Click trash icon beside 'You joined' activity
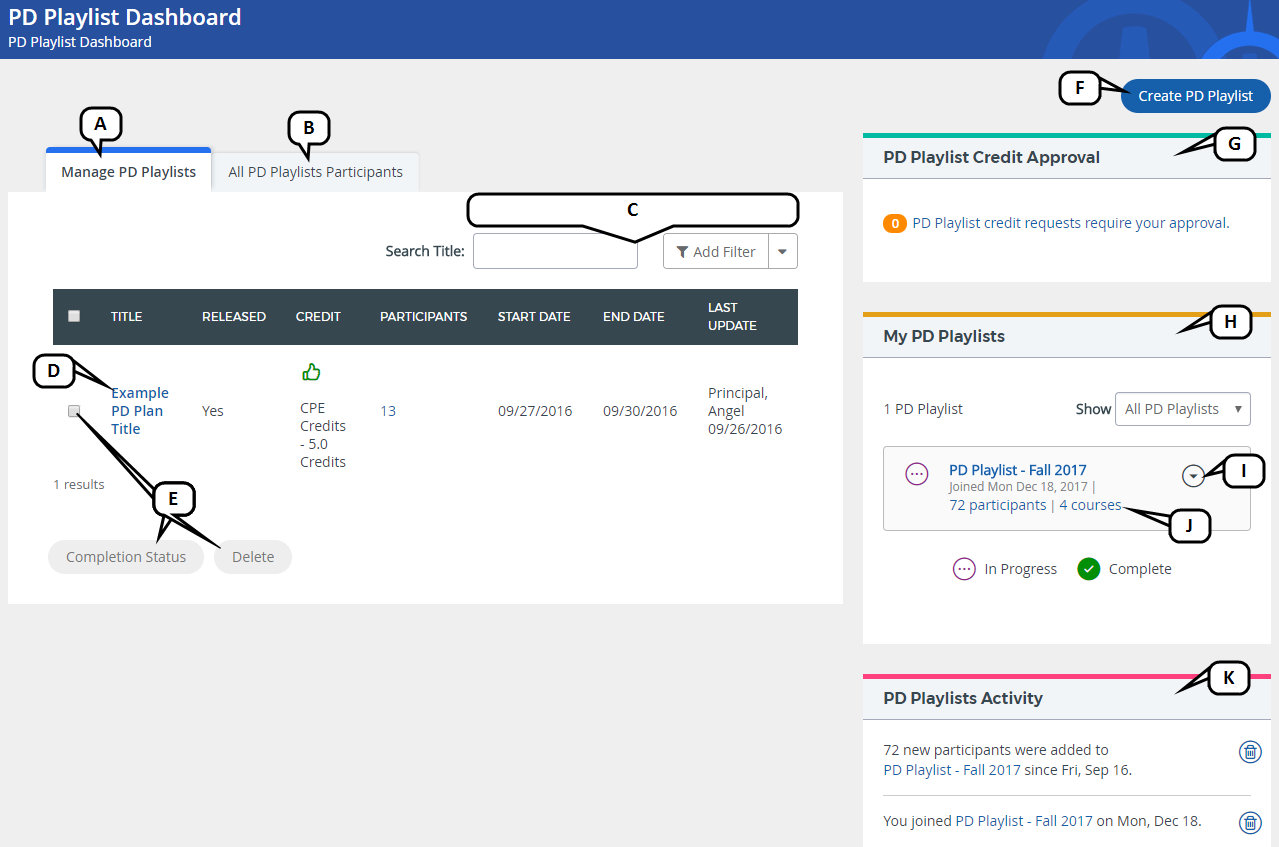The height and width of the screenshot is (847, 1279). pos(1249,822)
